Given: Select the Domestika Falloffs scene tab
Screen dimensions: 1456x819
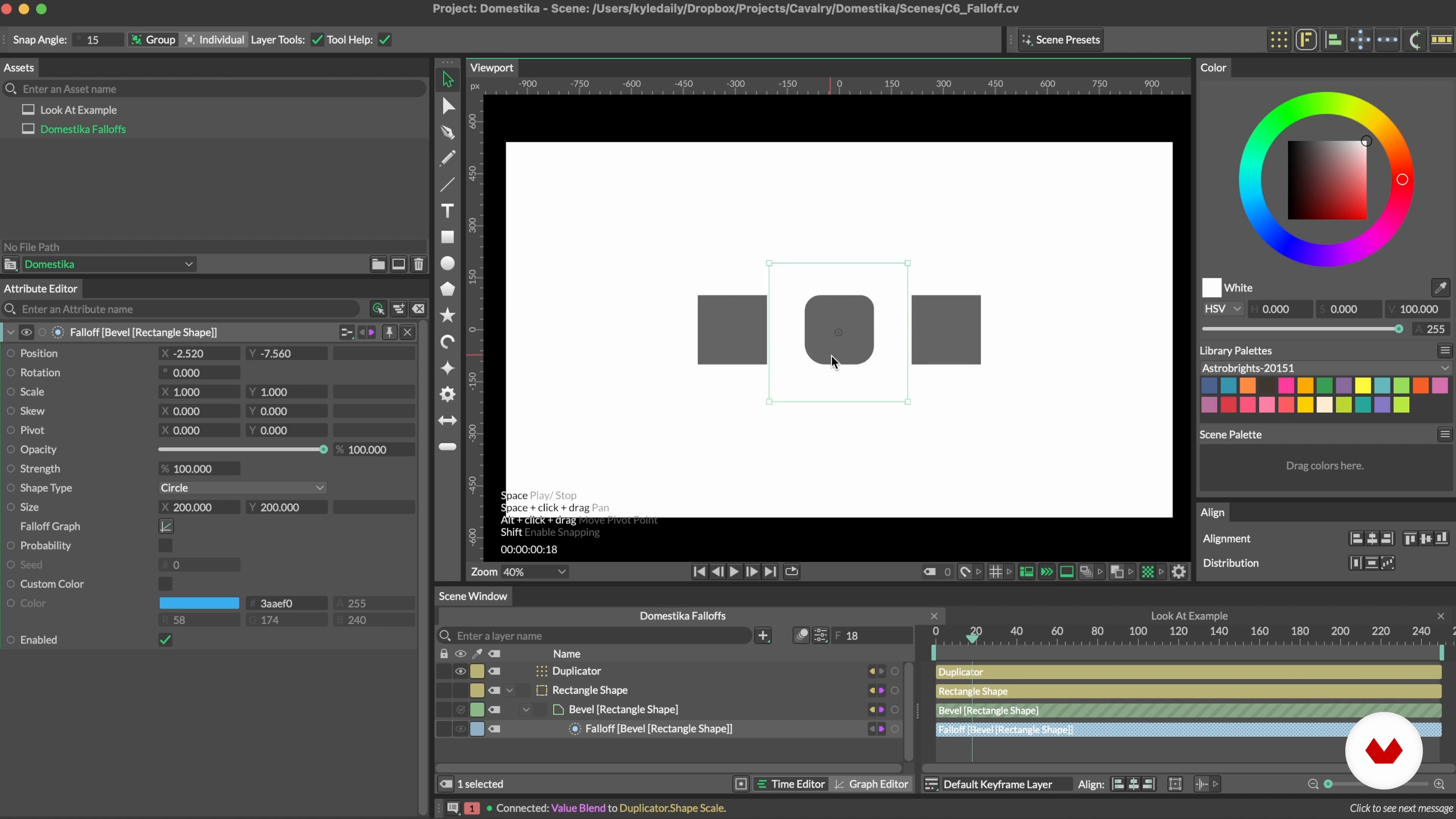Looking at the screenshot, I should [682, 616].
